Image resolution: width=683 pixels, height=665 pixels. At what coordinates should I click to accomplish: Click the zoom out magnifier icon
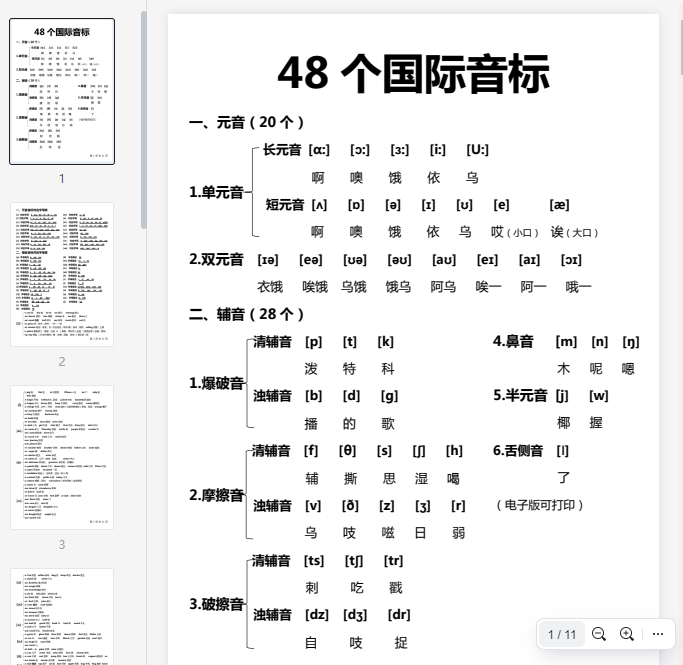pyautogui.click(x=599, y=634)
